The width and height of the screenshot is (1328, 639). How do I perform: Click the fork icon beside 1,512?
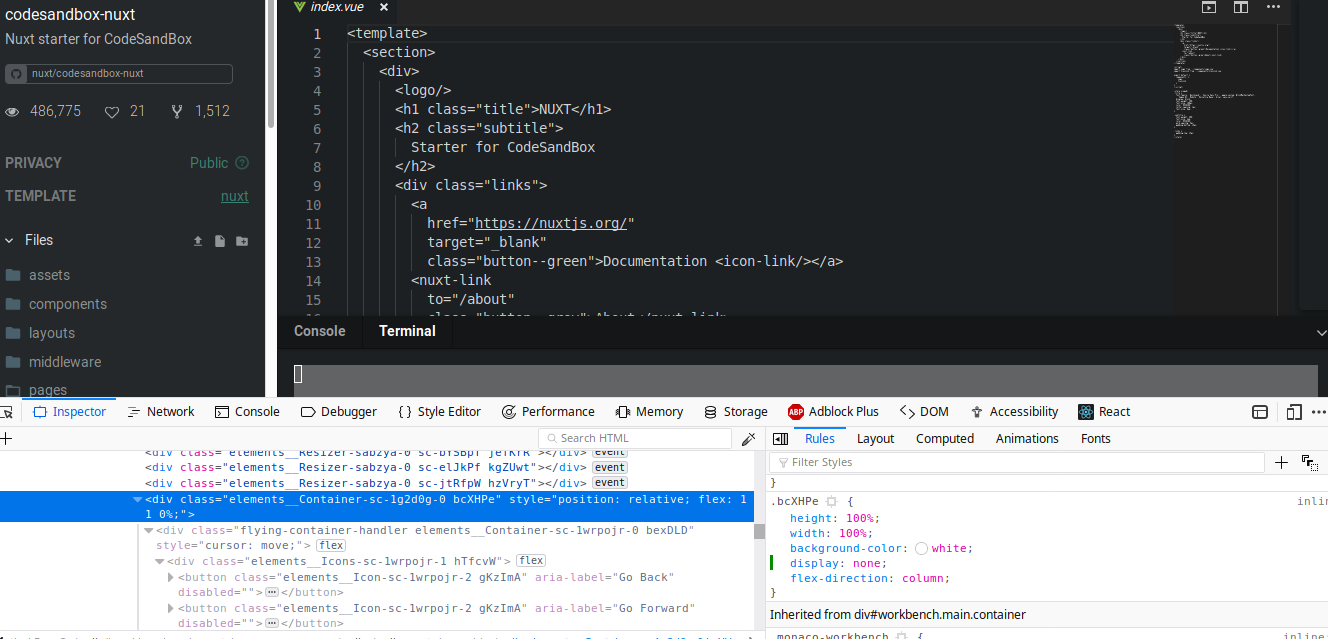click(177, 112)
